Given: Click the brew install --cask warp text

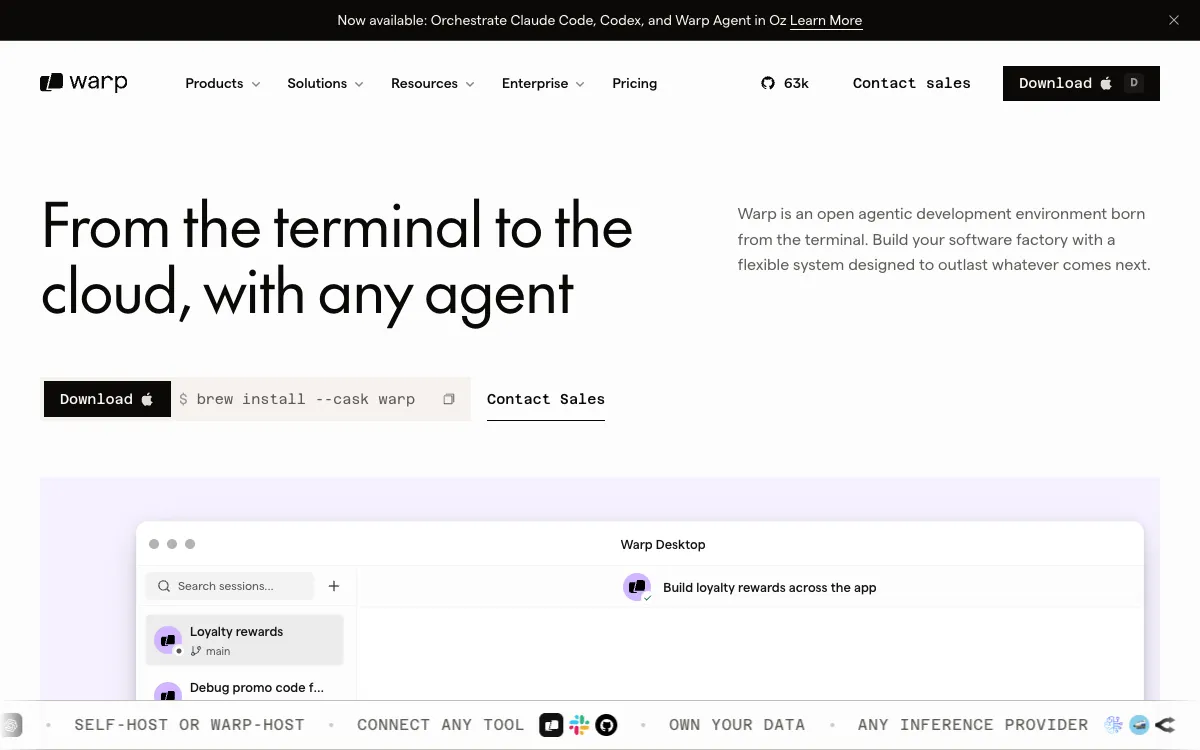Looking at the screenshot, I should pyautogui.click(x=305, y=399).
